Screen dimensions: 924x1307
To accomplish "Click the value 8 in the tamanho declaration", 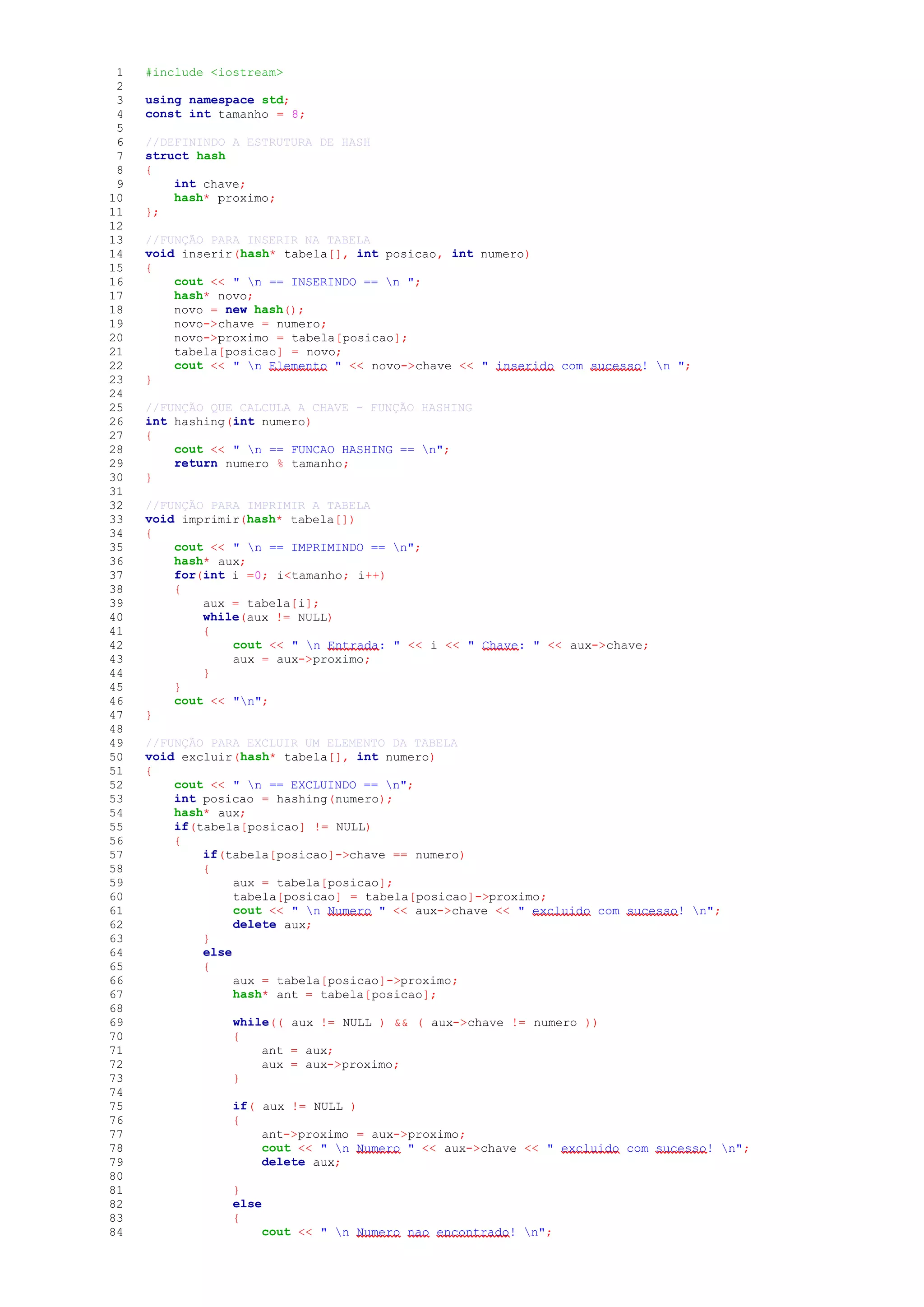I will click(295, 115).
